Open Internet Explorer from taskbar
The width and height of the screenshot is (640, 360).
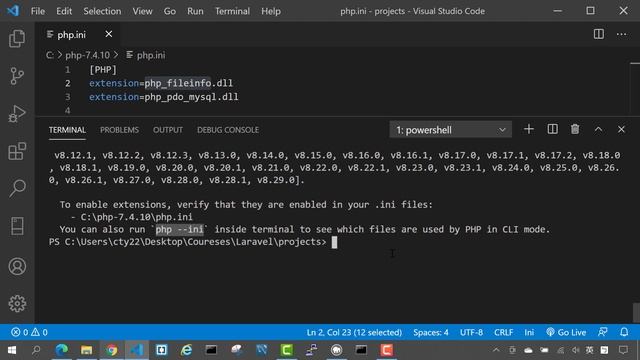pyautogui.click(x=187, y=350)
